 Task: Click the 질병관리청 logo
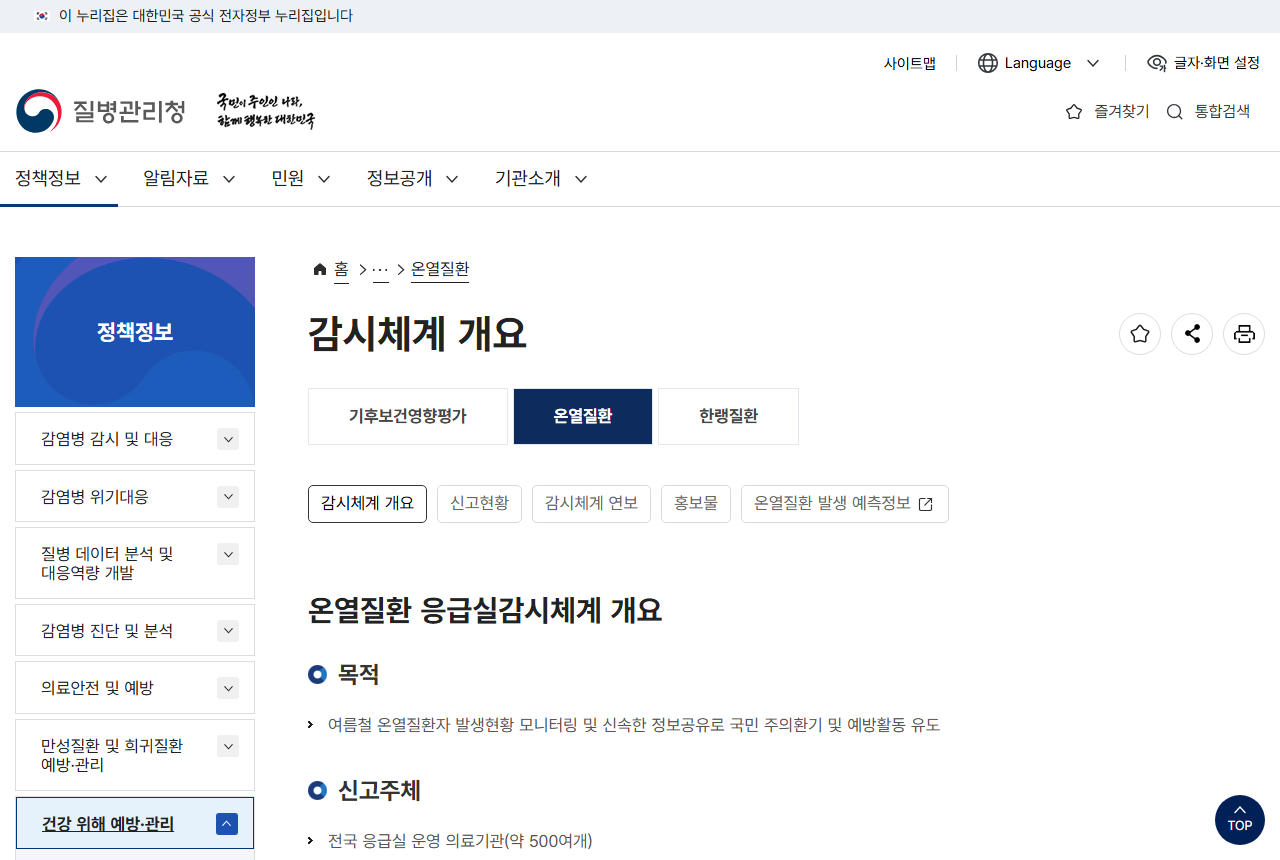101,111
